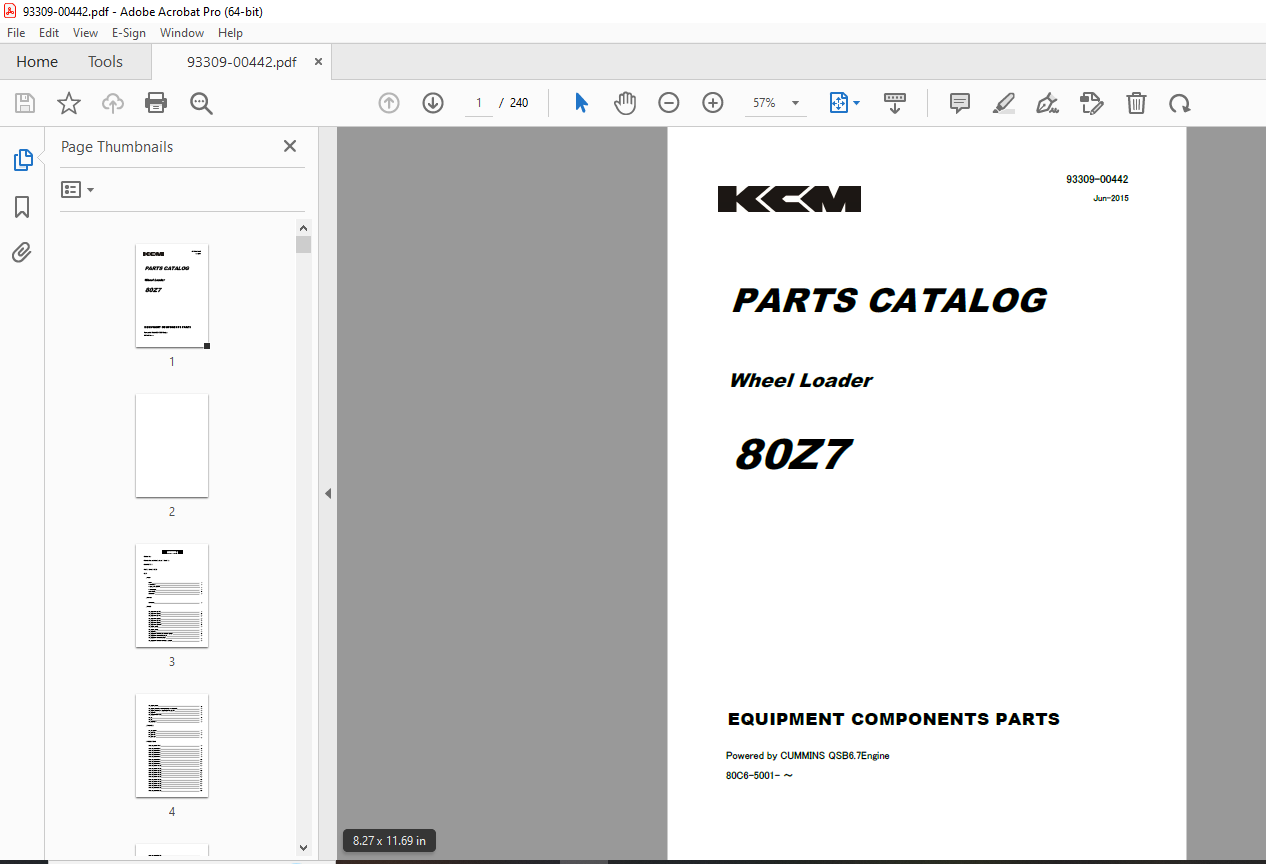Print the document using printer icon
Screen dimensions: 1266x864
156,103
